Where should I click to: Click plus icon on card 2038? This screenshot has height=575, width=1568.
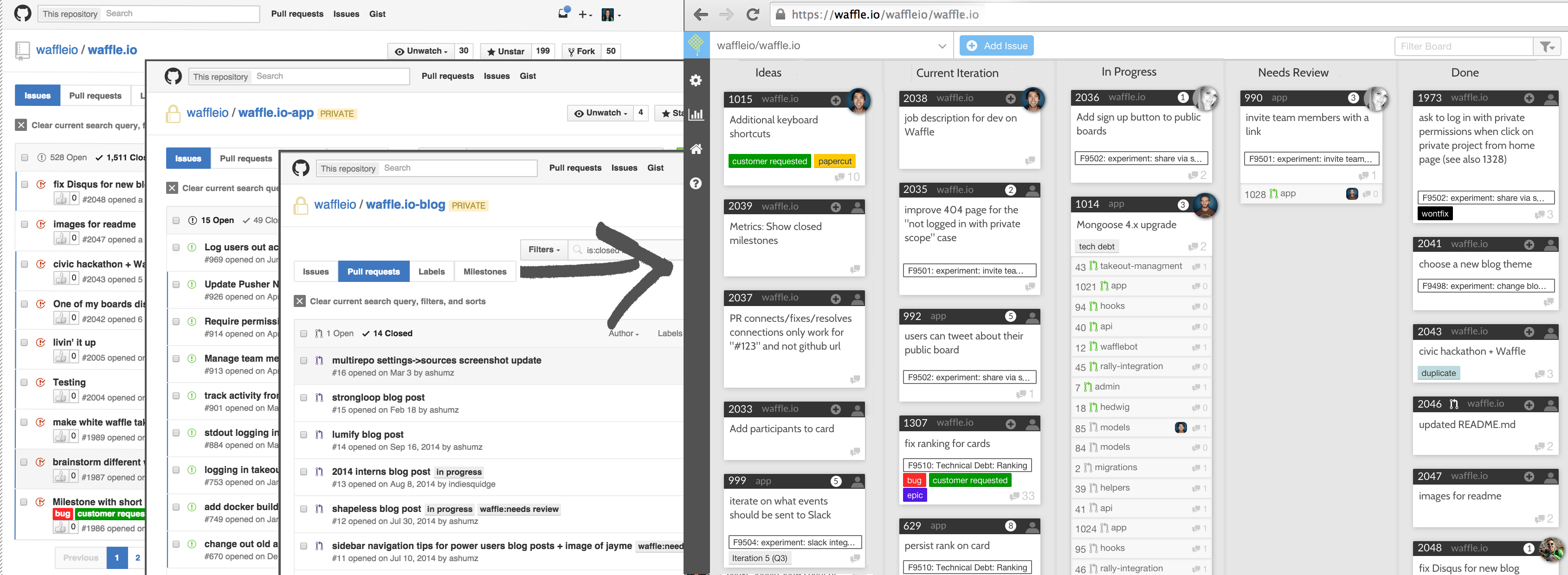(1010, 99)
